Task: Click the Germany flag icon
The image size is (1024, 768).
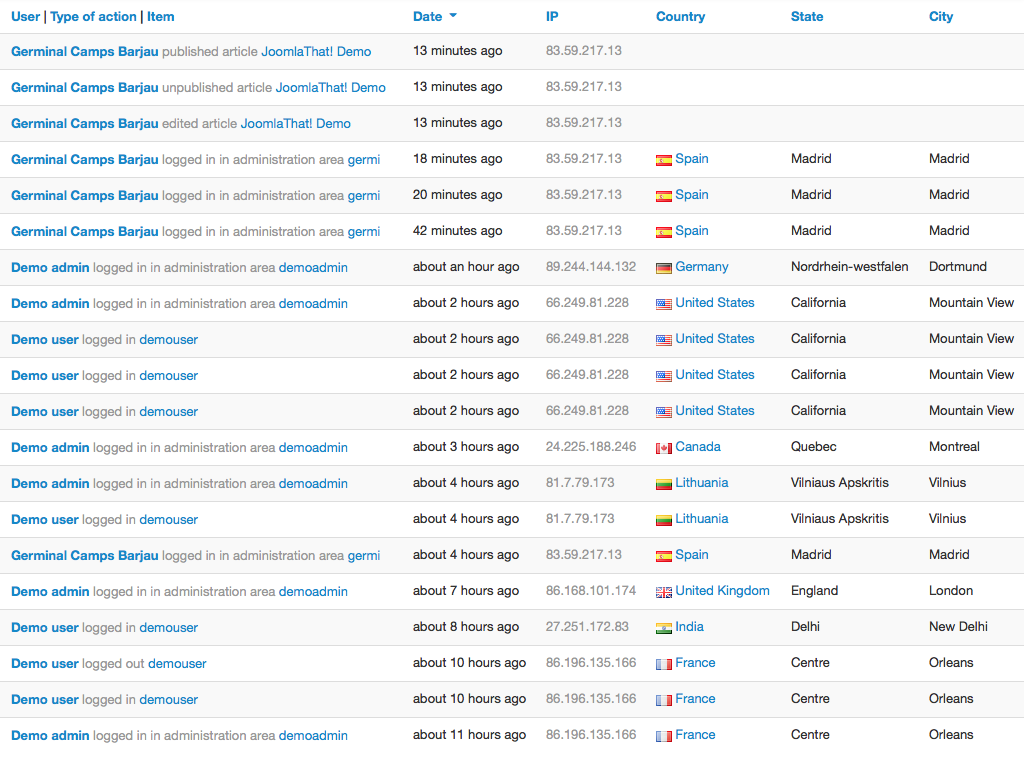Action: [x=664, y=268]
